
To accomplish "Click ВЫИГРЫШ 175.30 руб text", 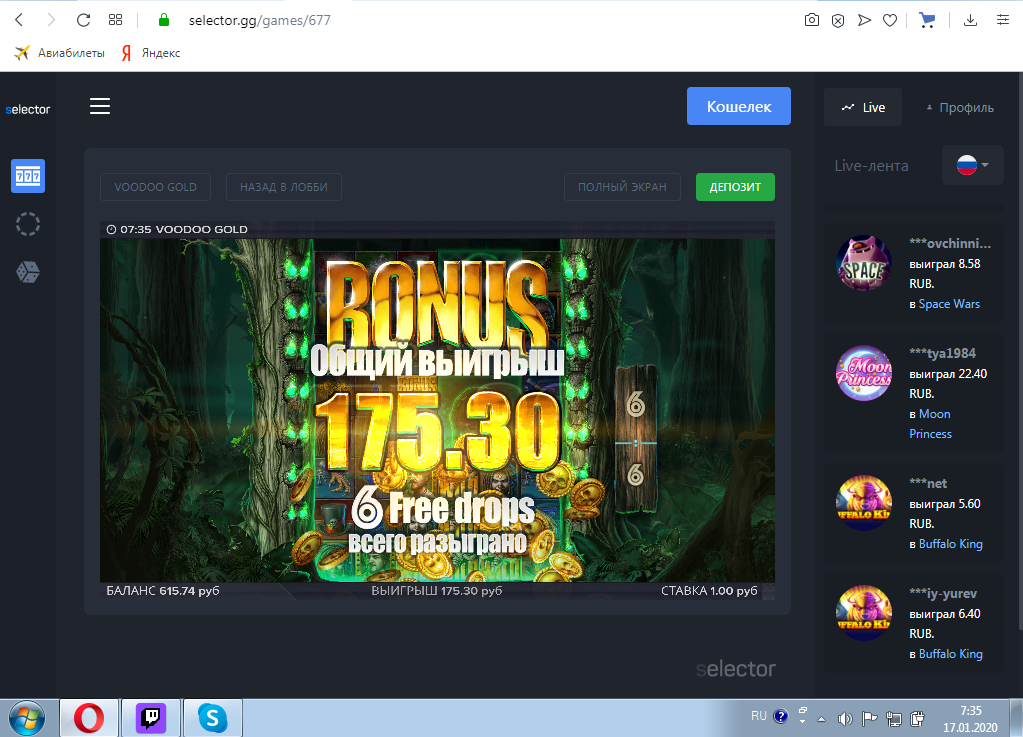I will (x=436, y=591).
